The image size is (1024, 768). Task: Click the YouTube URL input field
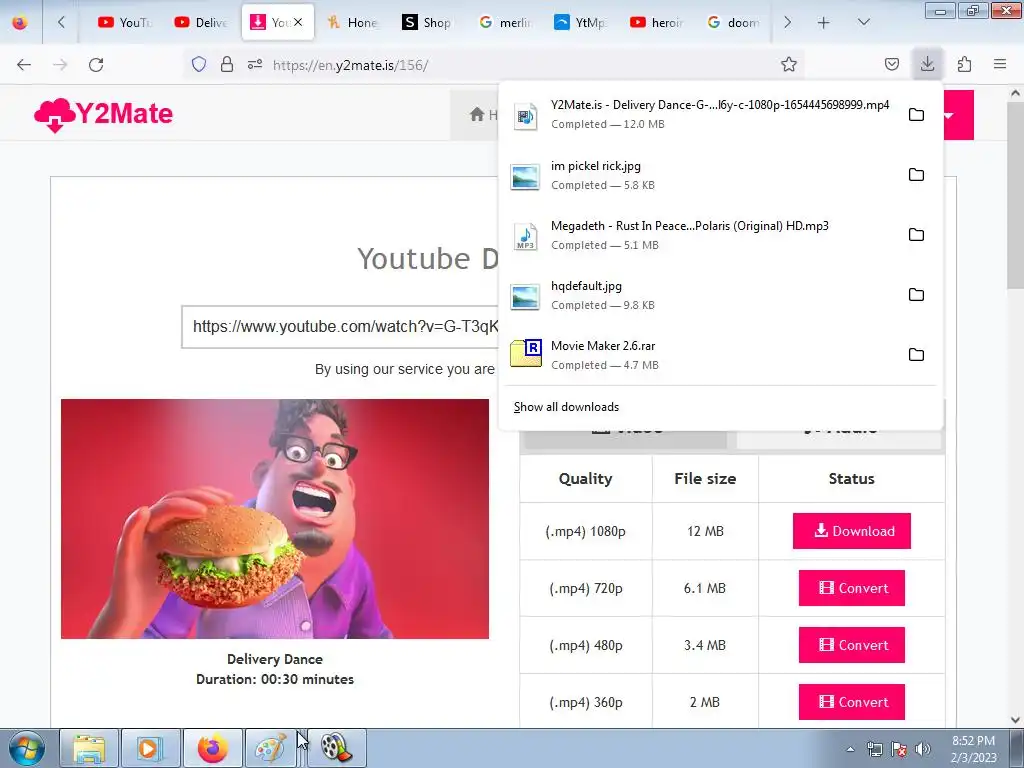point(340,327)
